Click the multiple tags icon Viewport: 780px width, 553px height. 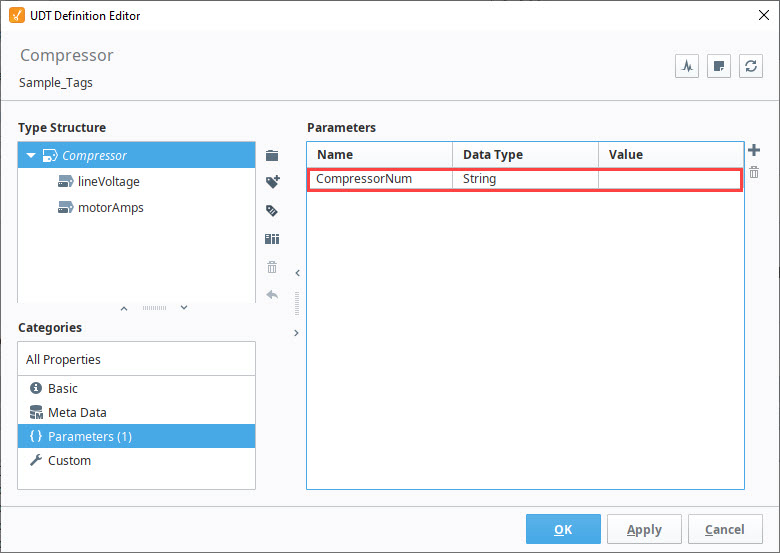pos(272,211)
